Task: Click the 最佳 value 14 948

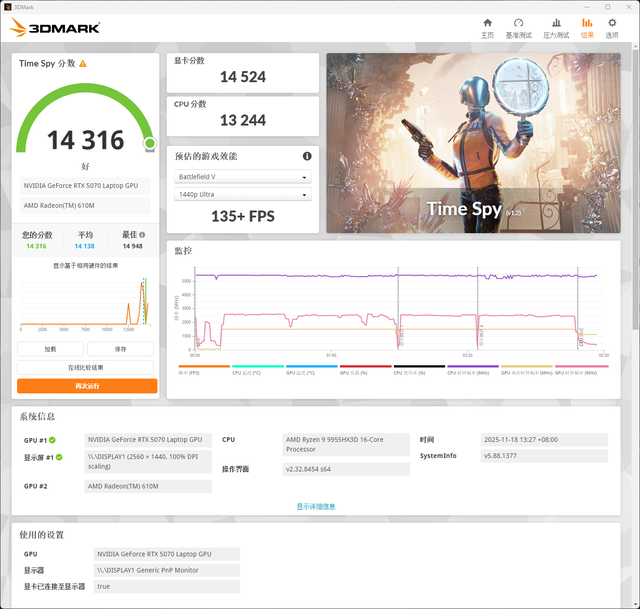Action: tap(133, 246)
